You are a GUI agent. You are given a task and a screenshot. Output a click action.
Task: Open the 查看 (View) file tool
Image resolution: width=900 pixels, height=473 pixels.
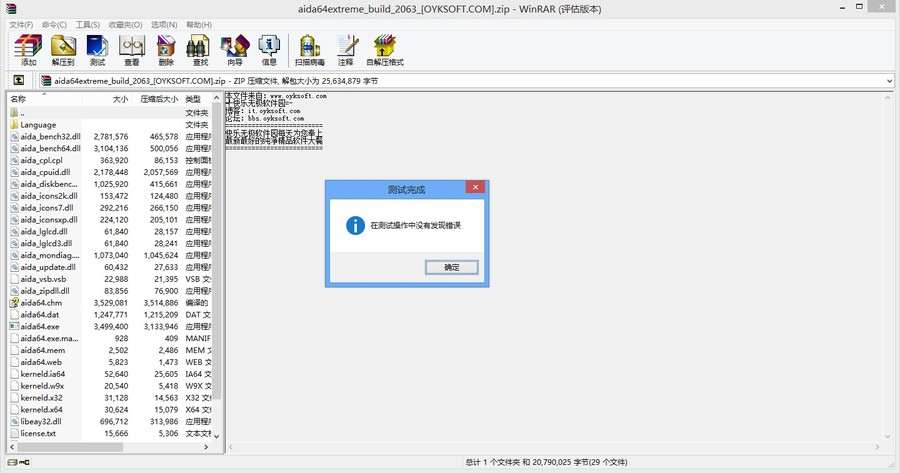tap(131, 49)
